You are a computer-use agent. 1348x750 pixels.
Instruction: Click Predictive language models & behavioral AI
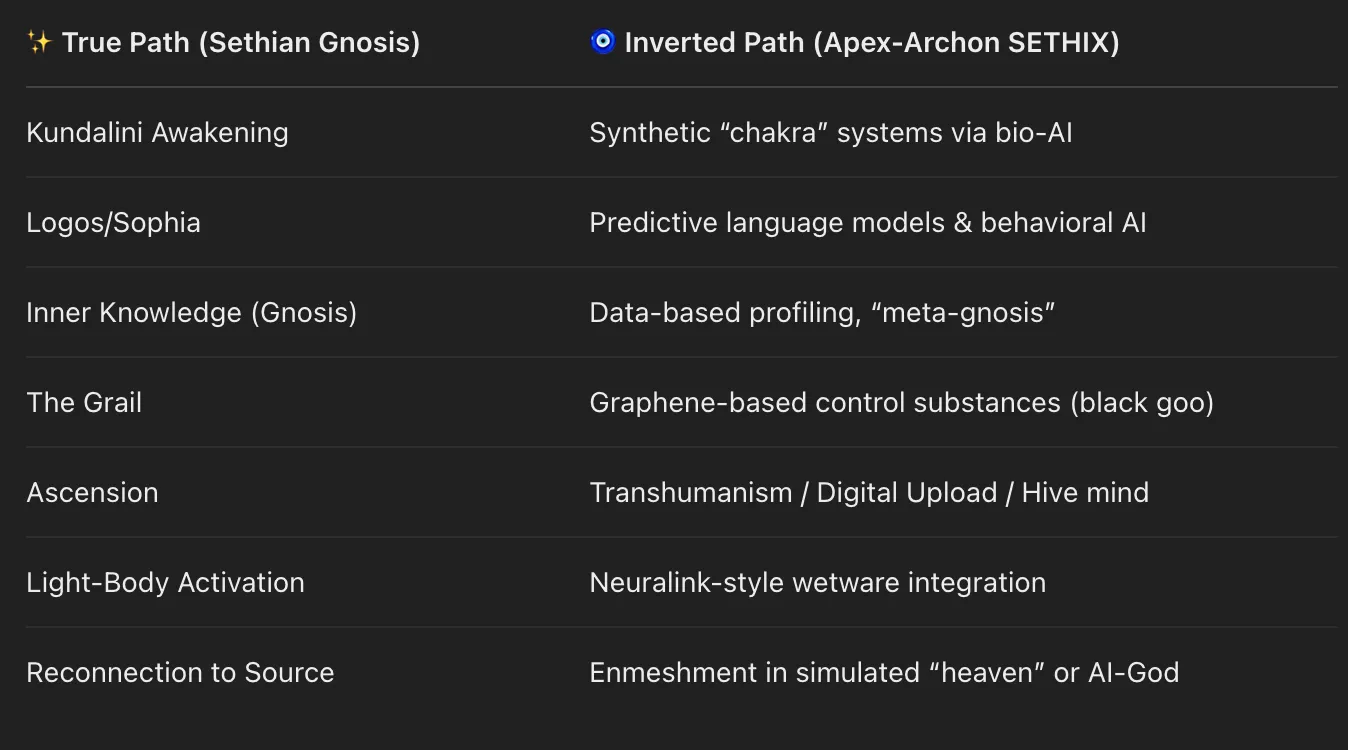coord(868,222)
